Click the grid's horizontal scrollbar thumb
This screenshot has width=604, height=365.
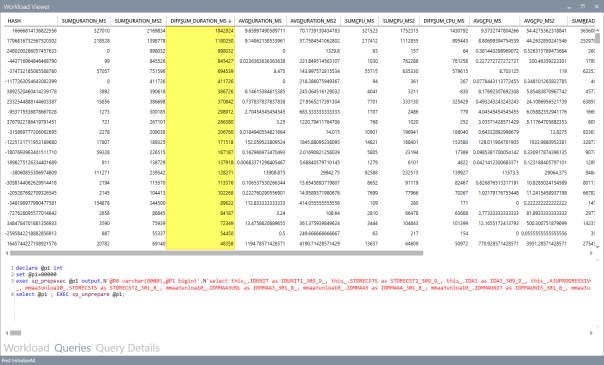216,253
